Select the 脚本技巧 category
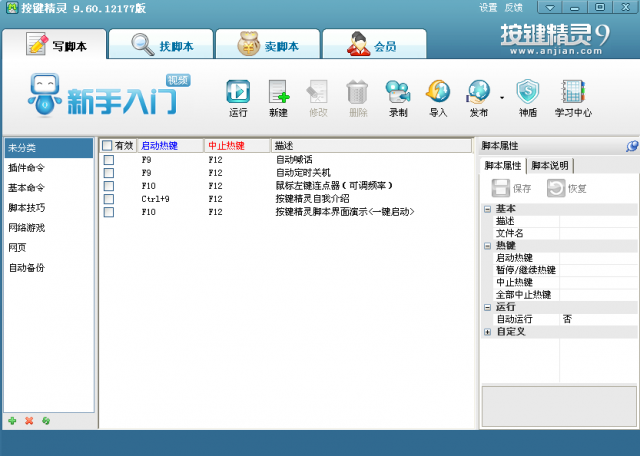640x456 pixels. pyautogui.click(x=49, y=208)
